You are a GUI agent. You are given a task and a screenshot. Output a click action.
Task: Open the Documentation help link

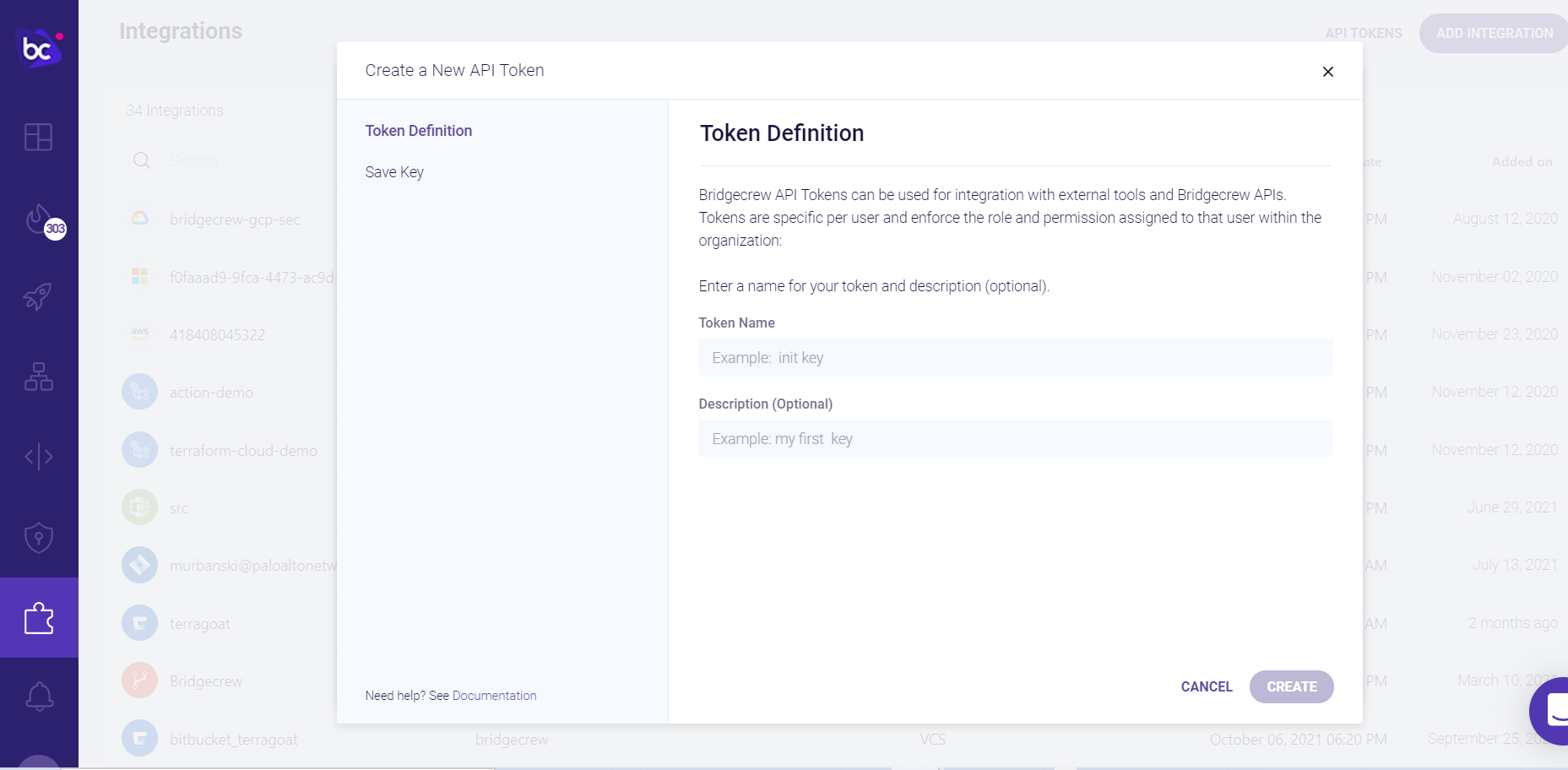tap(495, 696)
